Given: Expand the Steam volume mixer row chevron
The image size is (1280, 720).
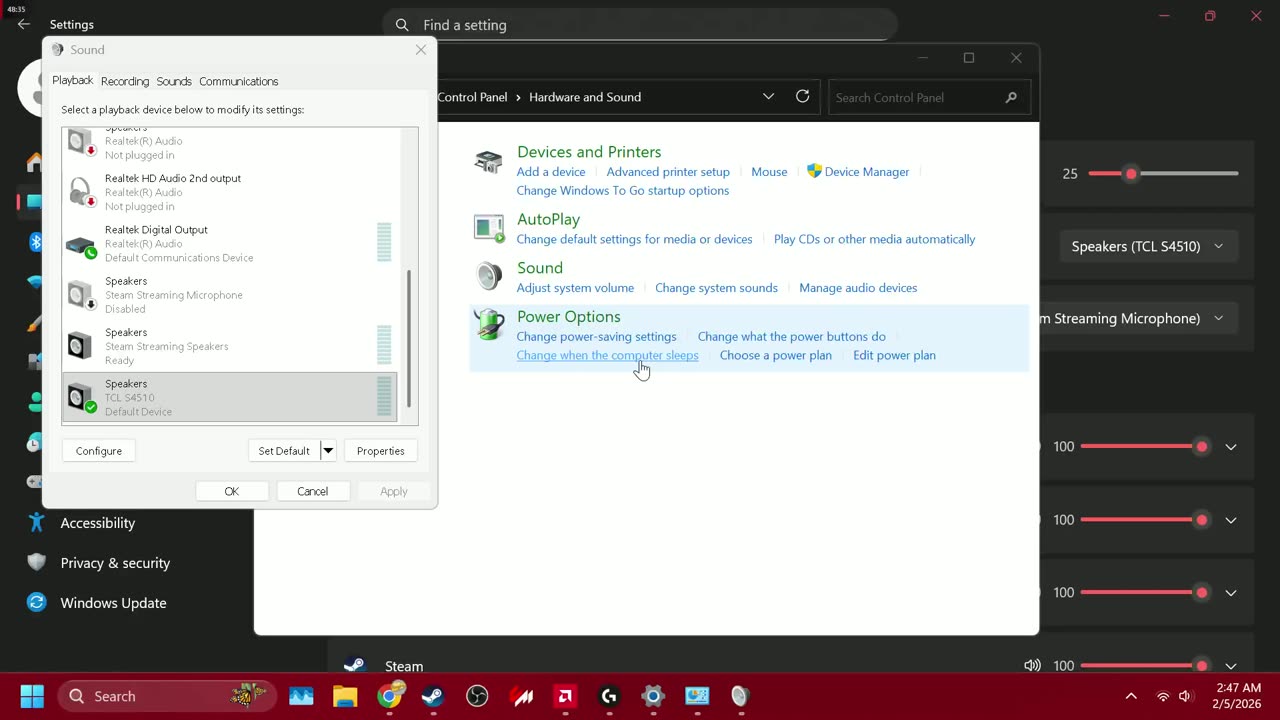Looking at the screenshot, I should click(x=1231, y=666).
